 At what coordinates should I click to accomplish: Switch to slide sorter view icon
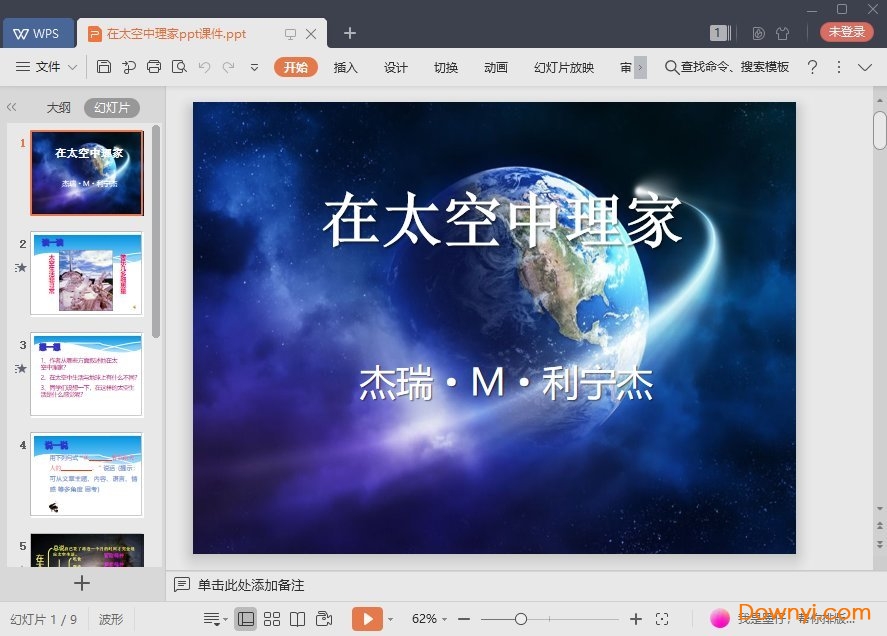[273, 619]
